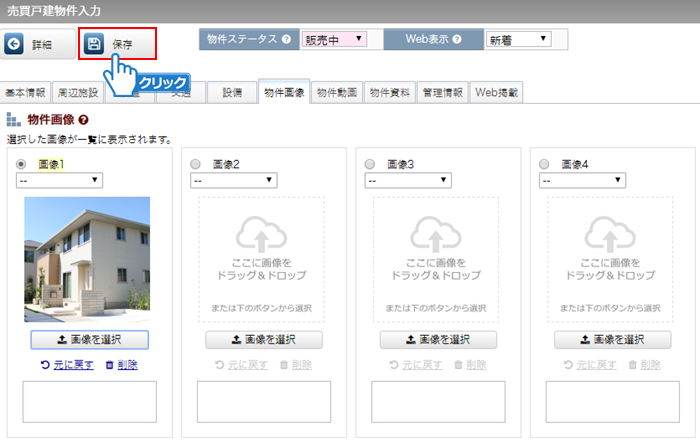This screenshot has width=700, height=442.
Task: Click cloud upload icon in 画像3 panel
Action: pos(436,235)
